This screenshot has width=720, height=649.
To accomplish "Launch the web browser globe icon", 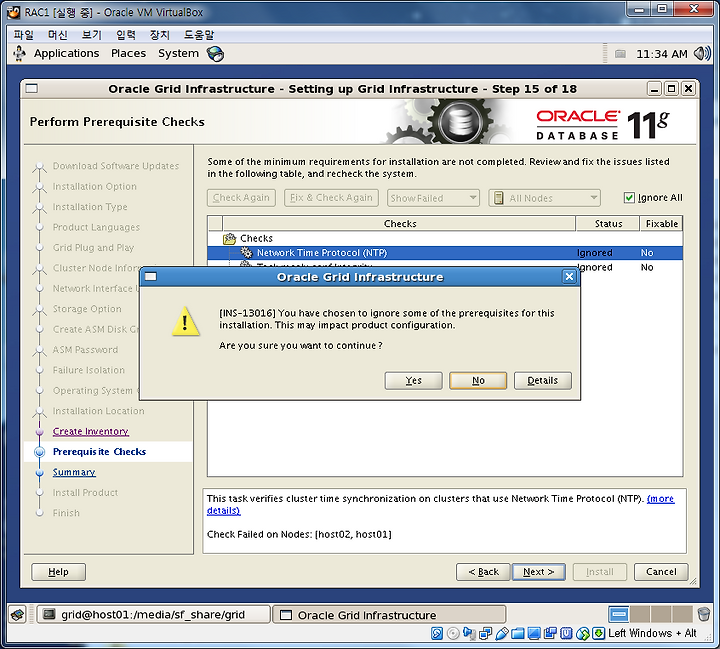I will coord(215,54).
